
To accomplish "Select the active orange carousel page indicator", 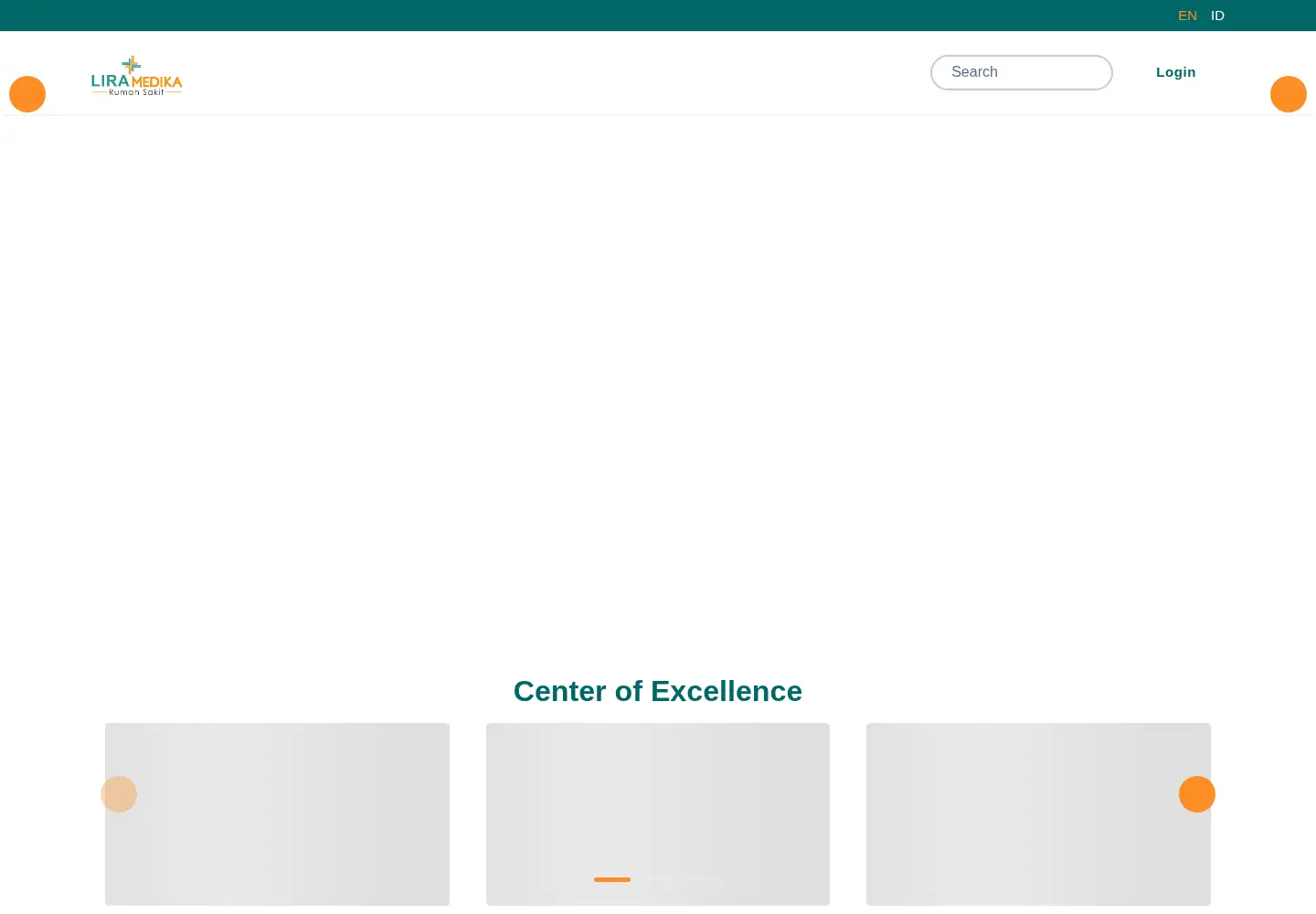I will [612, 879].
